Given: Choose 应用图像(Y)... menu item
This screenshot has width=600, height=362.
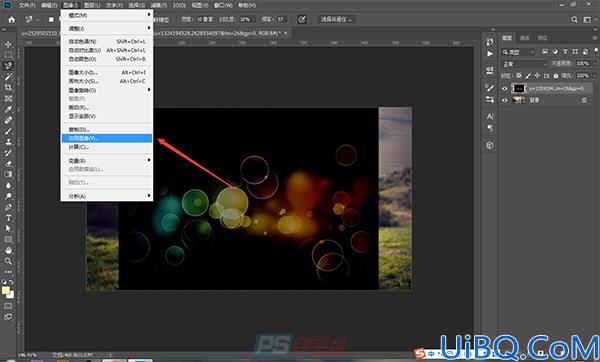Looking at the screenshot, I should tap(107, 138).
